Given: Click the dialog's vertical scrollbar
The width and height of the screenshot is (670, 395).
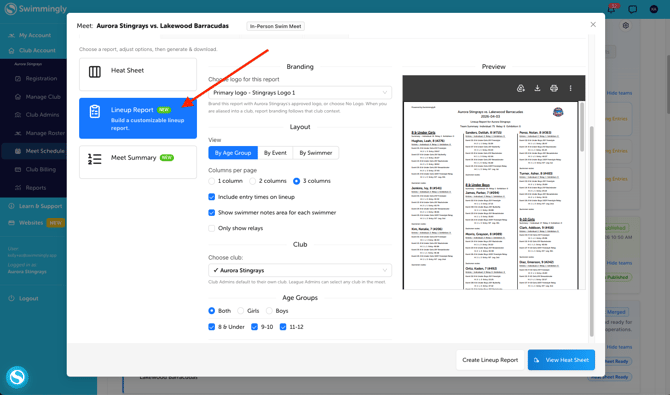Looking at the screenshot, I should [x=592, y=231].
